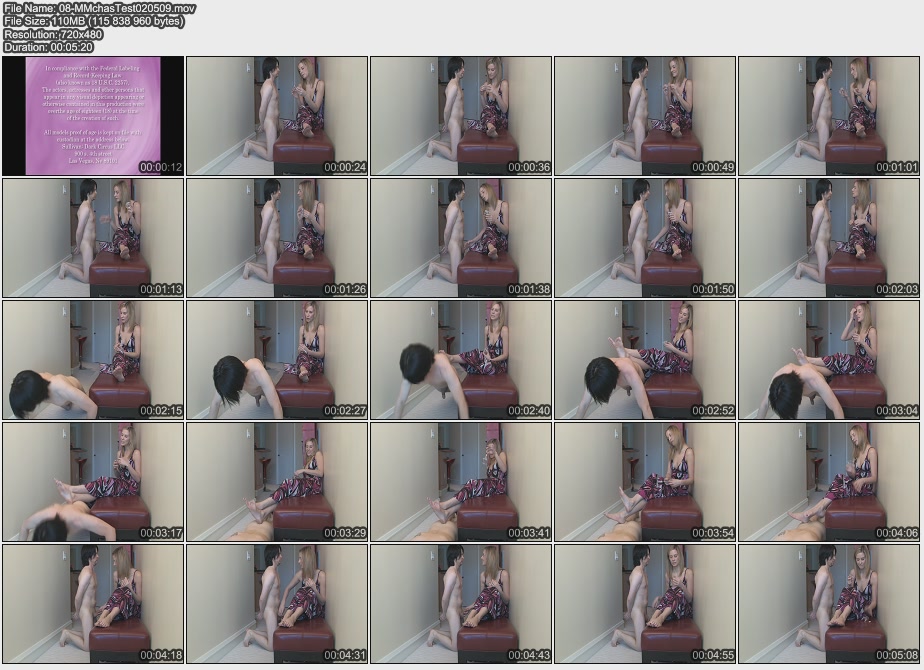924x670 pixels.
Task: Pick the frame timestamped 00:01:38
Action: click(x=461, y=238)
